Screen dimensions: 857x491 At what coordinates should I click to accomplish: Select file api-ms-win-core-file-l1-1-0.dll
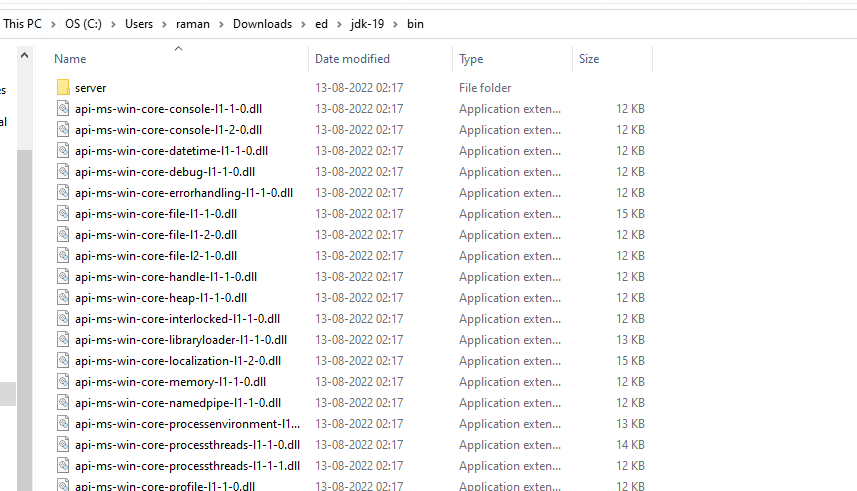[156, 213]
